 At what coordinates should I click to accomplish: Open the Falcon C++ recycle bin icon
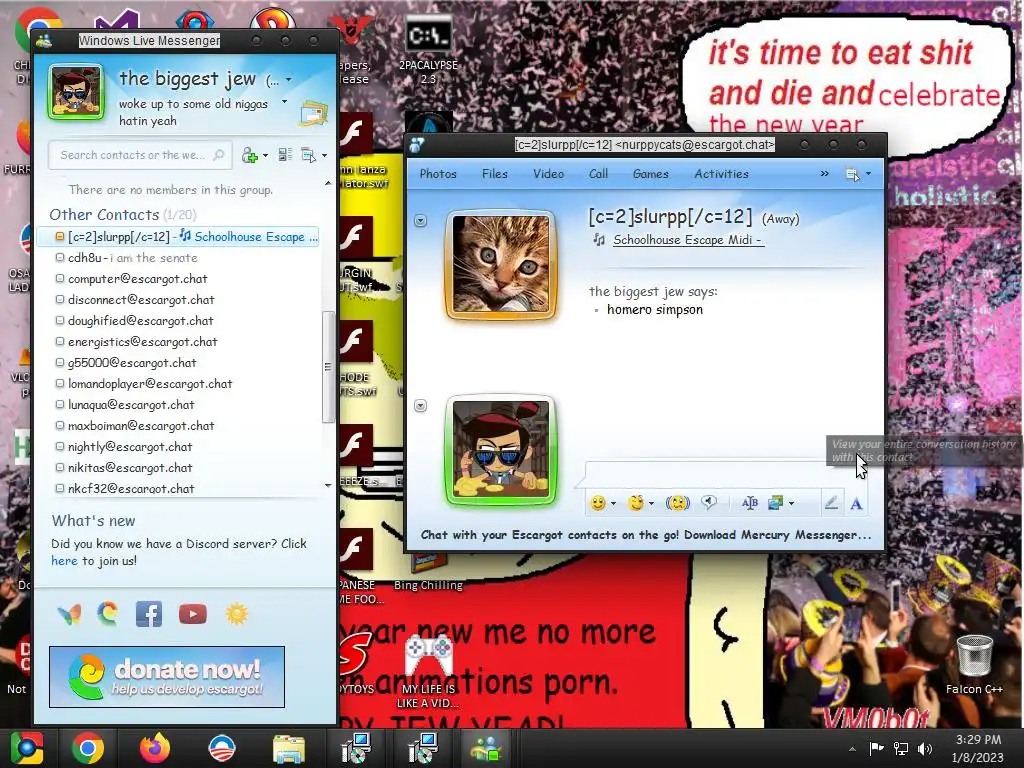coord(974,664)
